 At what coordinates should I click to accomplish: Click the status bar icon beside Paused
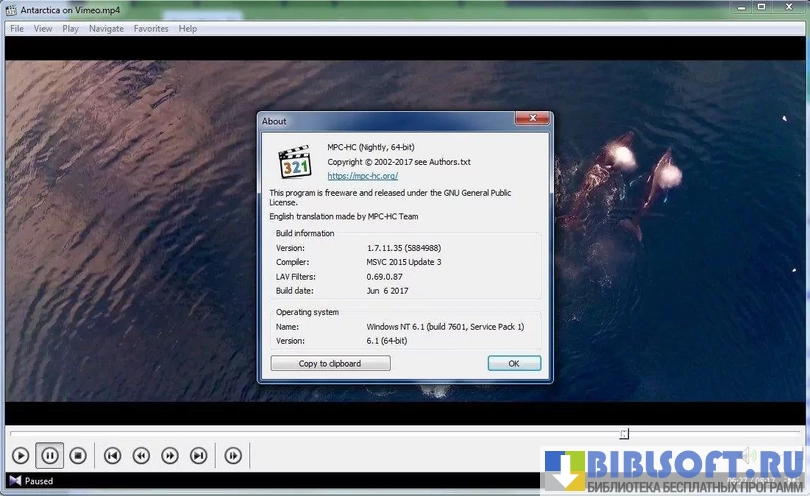(x=12, y=481)
